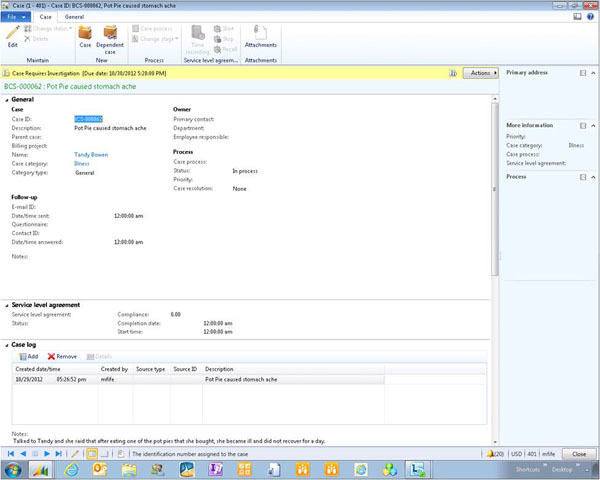Click the Dependent case icon
The image size is (600, 480).
point(110,34)
